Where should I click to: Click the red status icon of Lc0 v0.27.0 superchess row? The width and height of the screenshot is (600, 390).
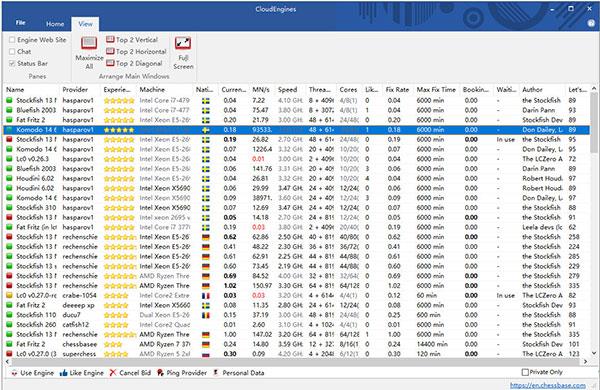click(x=10, y=354)
